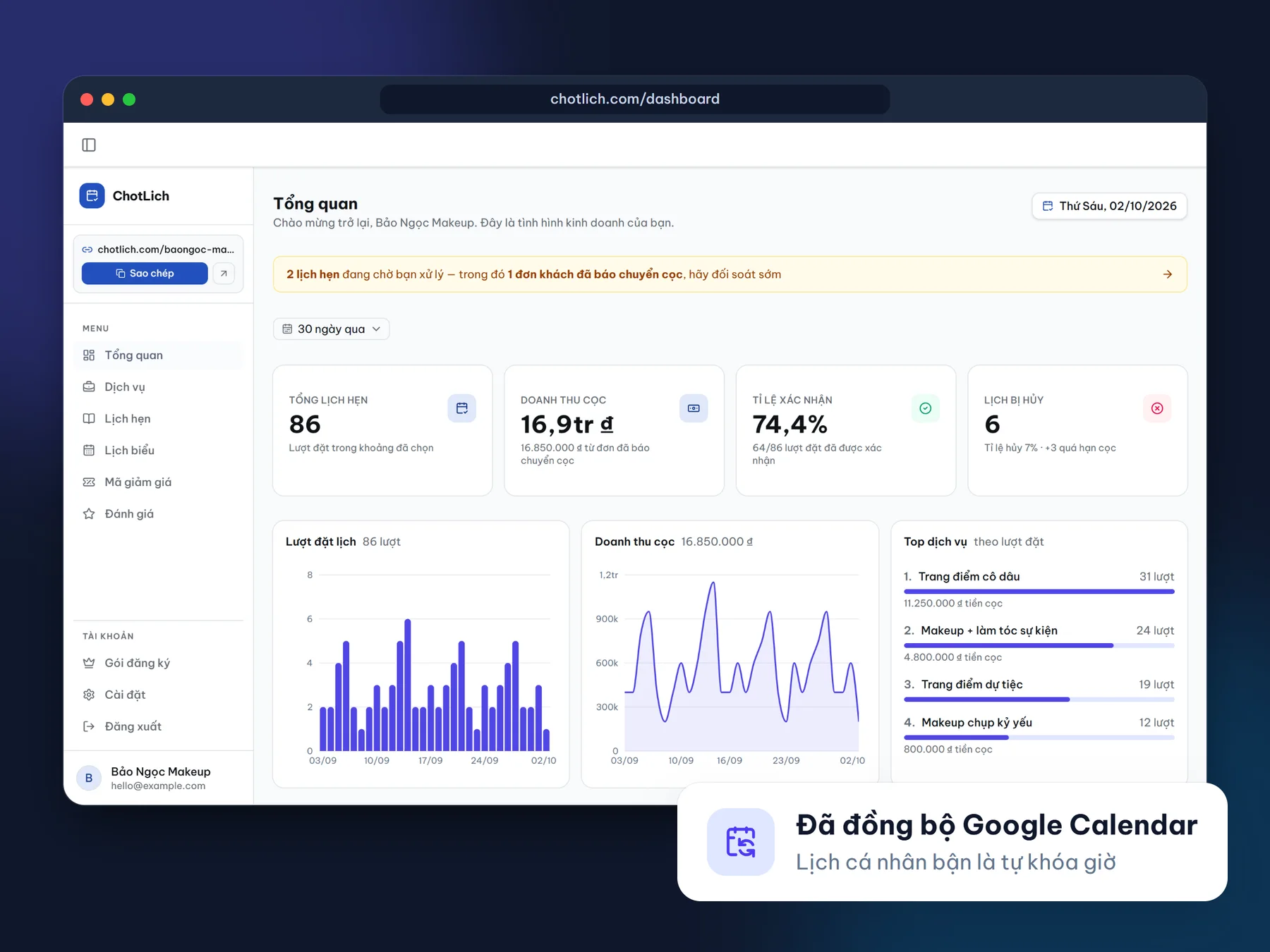Click the 74,4% confirmation rate value
The width and height of the screenshot is (1270, 952).
pyautogui.click(x=790, y=425)
